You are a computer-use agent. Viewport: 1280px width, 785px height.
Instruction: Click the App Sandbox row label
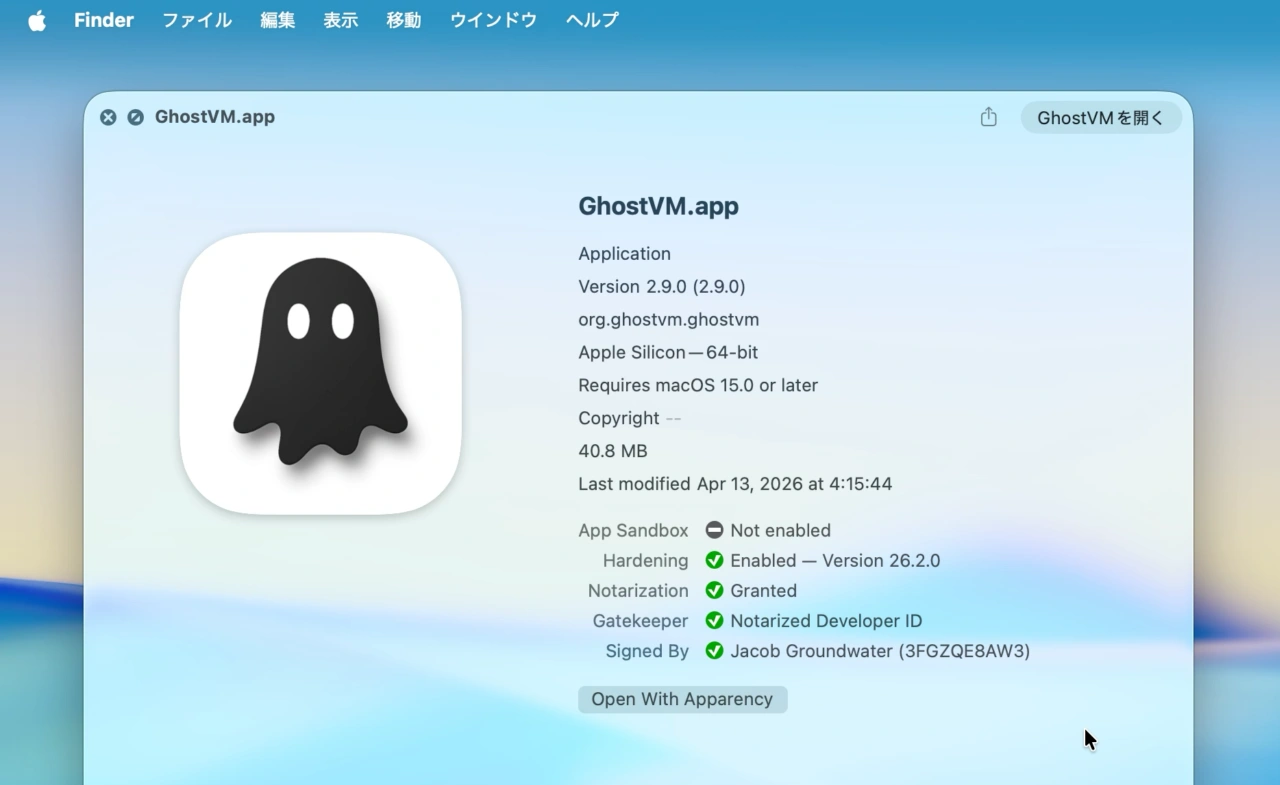[633, 530]
